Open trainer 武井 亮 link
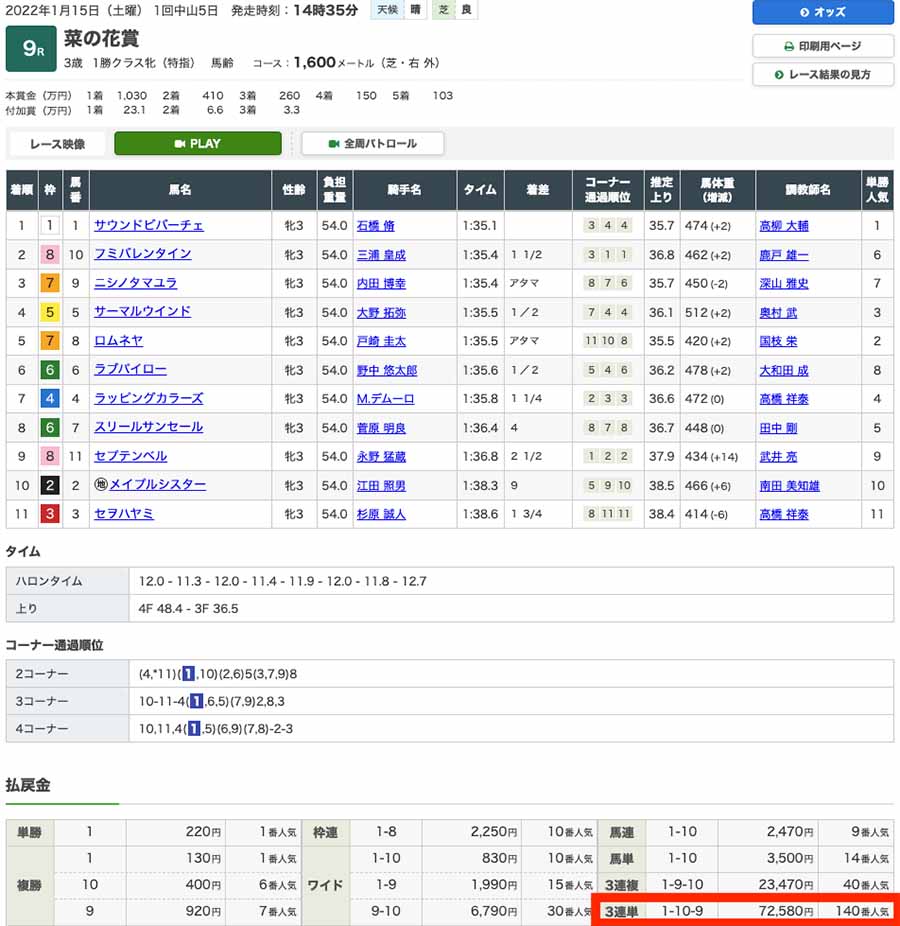Screen dimensions: 900x926 pos(778,457)
